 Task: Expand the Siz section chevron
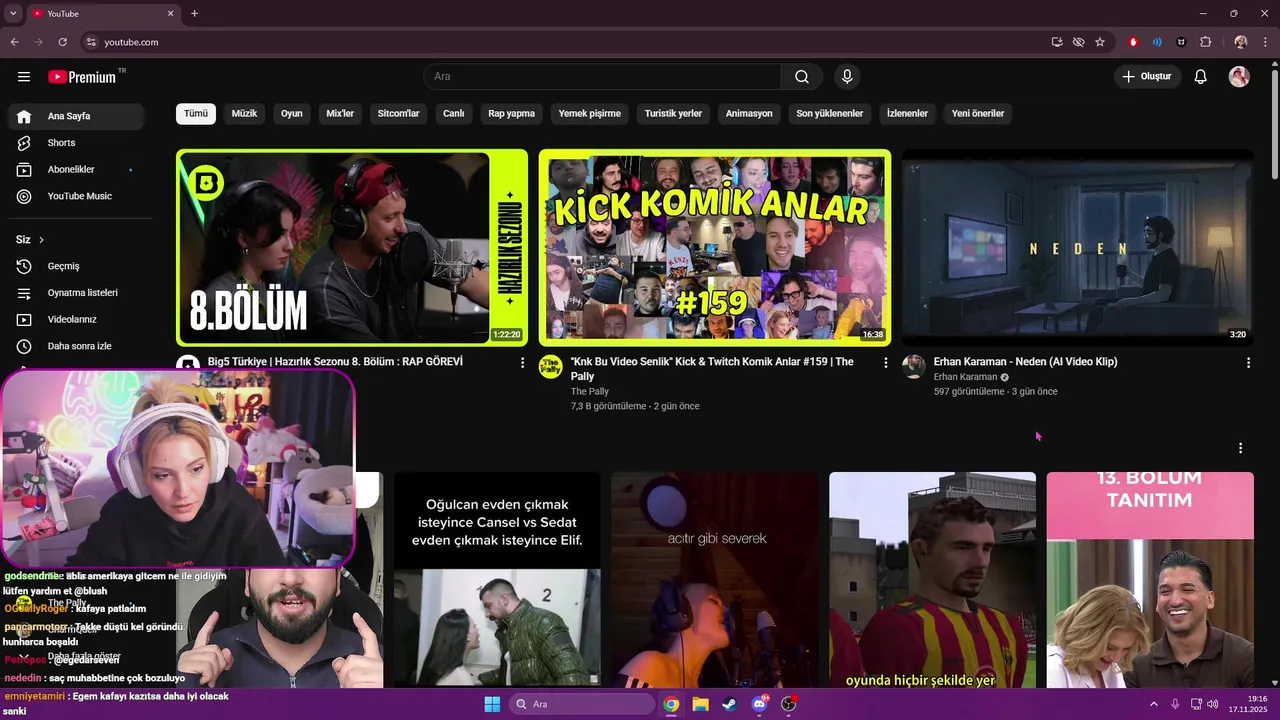point(41,240)
